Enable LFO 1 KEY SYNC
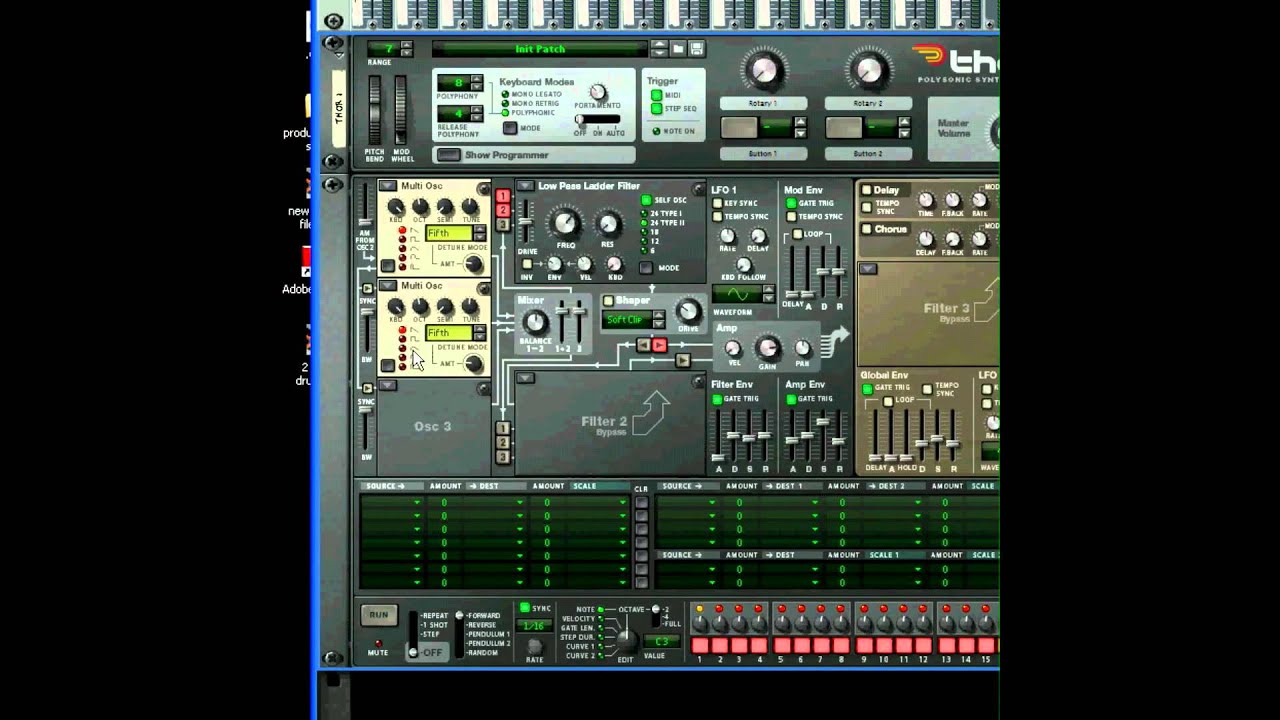Viewport: 1280px width, 720px height. pyautogui.click(x=717, y=203)
